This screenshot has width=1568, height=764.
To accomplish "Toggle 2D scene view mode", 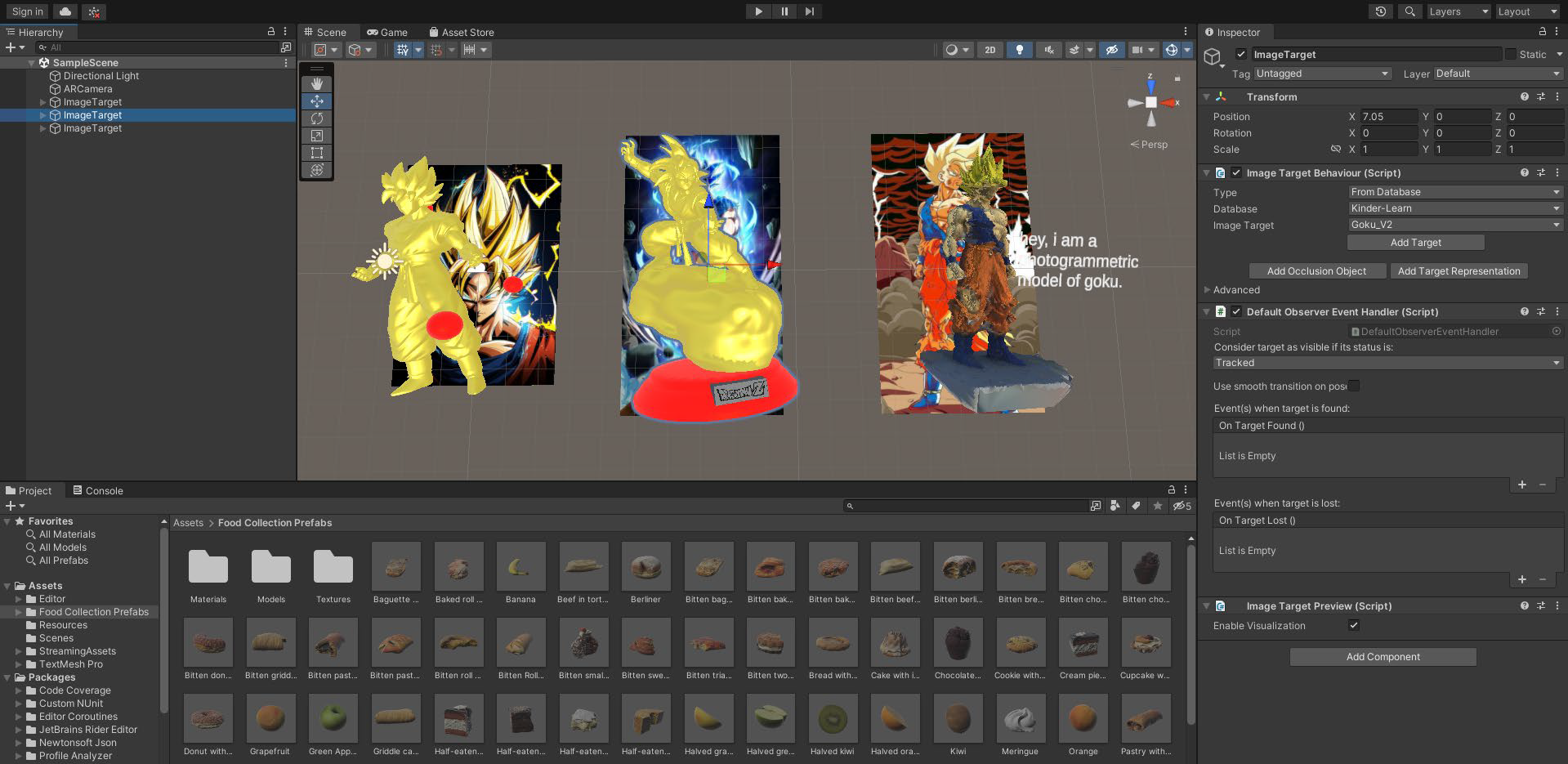I will [989, 50].
